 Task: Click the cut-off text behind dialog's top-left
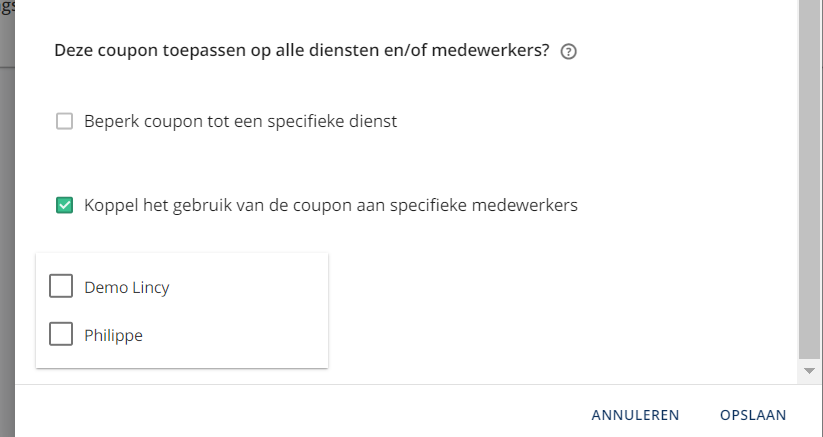point(6,8)
